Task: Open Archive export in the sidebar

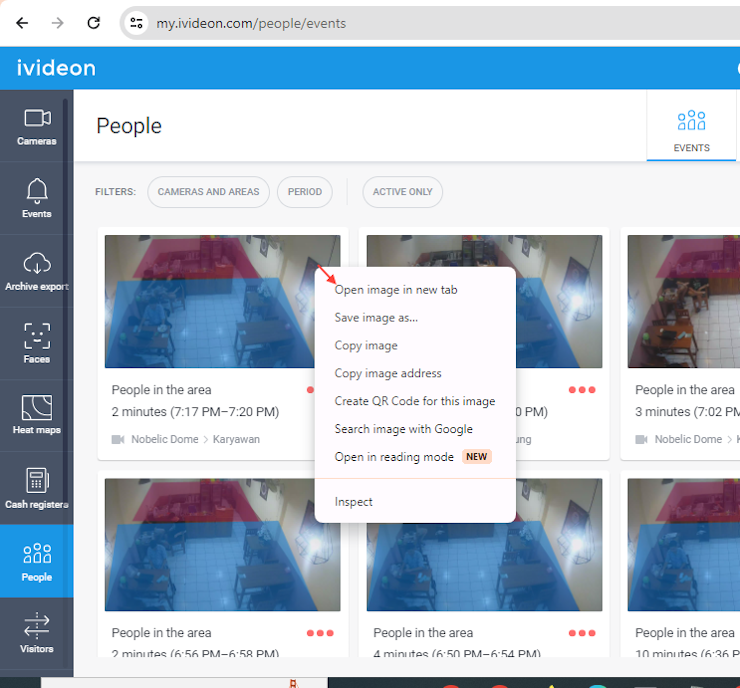Action: [37, 271]
